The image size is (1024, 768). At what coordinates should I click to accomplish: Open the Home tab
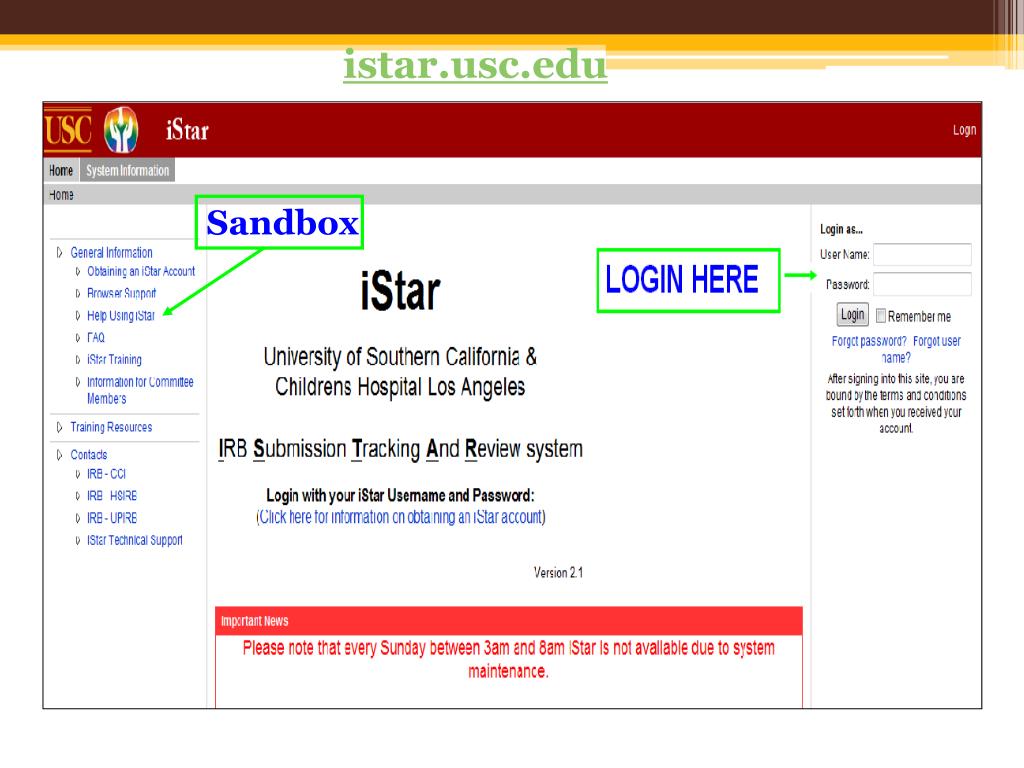point(61,170)
